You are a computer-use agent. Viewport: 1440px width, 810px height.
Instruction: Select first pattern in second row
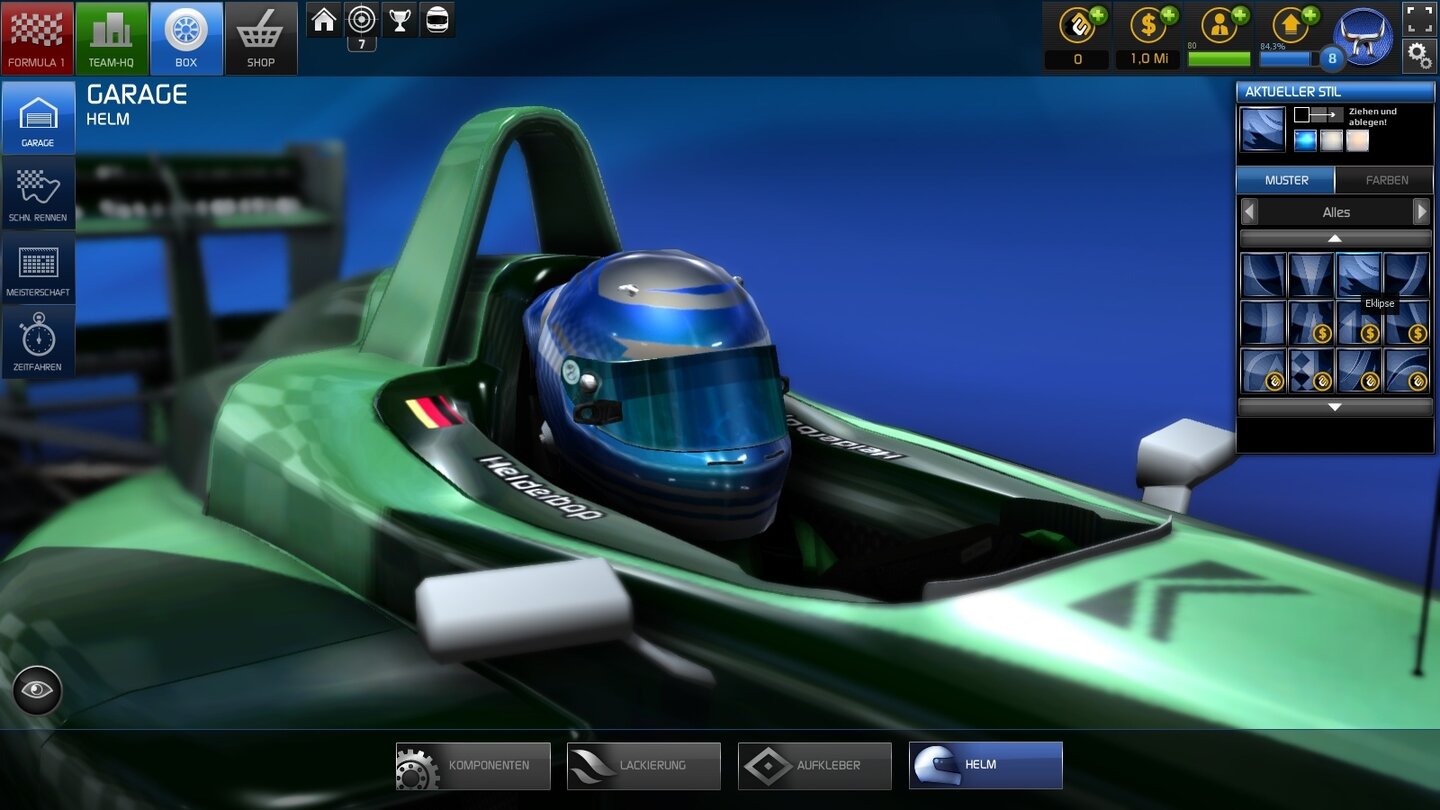[1263, 323]
